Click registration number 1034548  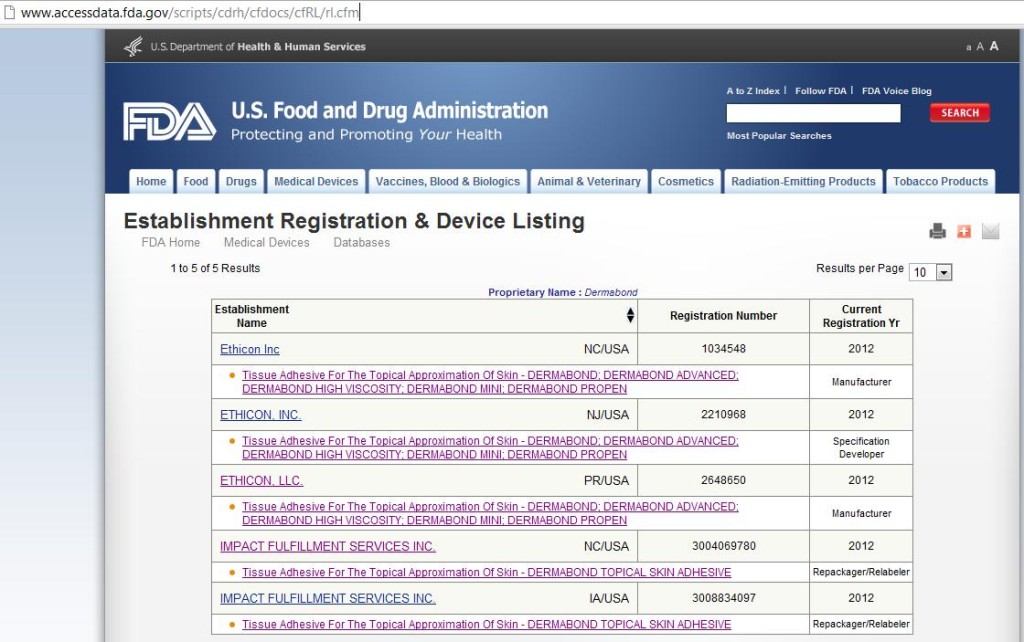(x=724, y=349)
